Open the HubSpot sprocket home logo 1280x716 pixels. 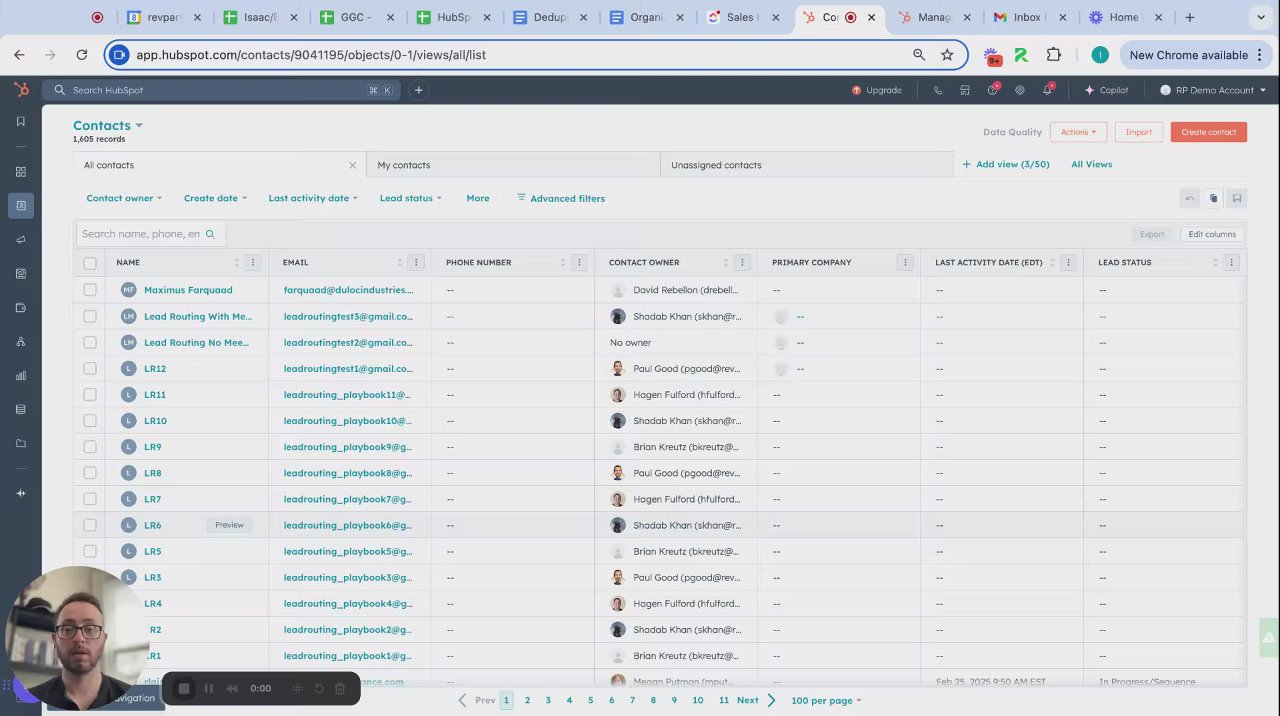coord(21,90)
